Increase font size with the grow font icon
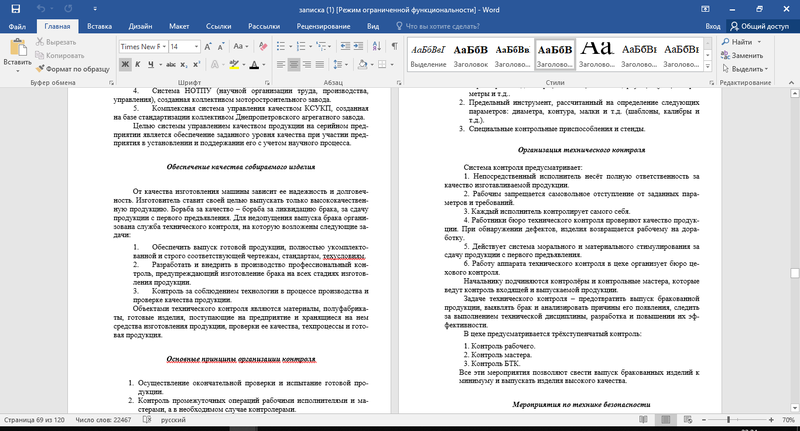The width and height of the screenshot is (800, 431). 207,46
